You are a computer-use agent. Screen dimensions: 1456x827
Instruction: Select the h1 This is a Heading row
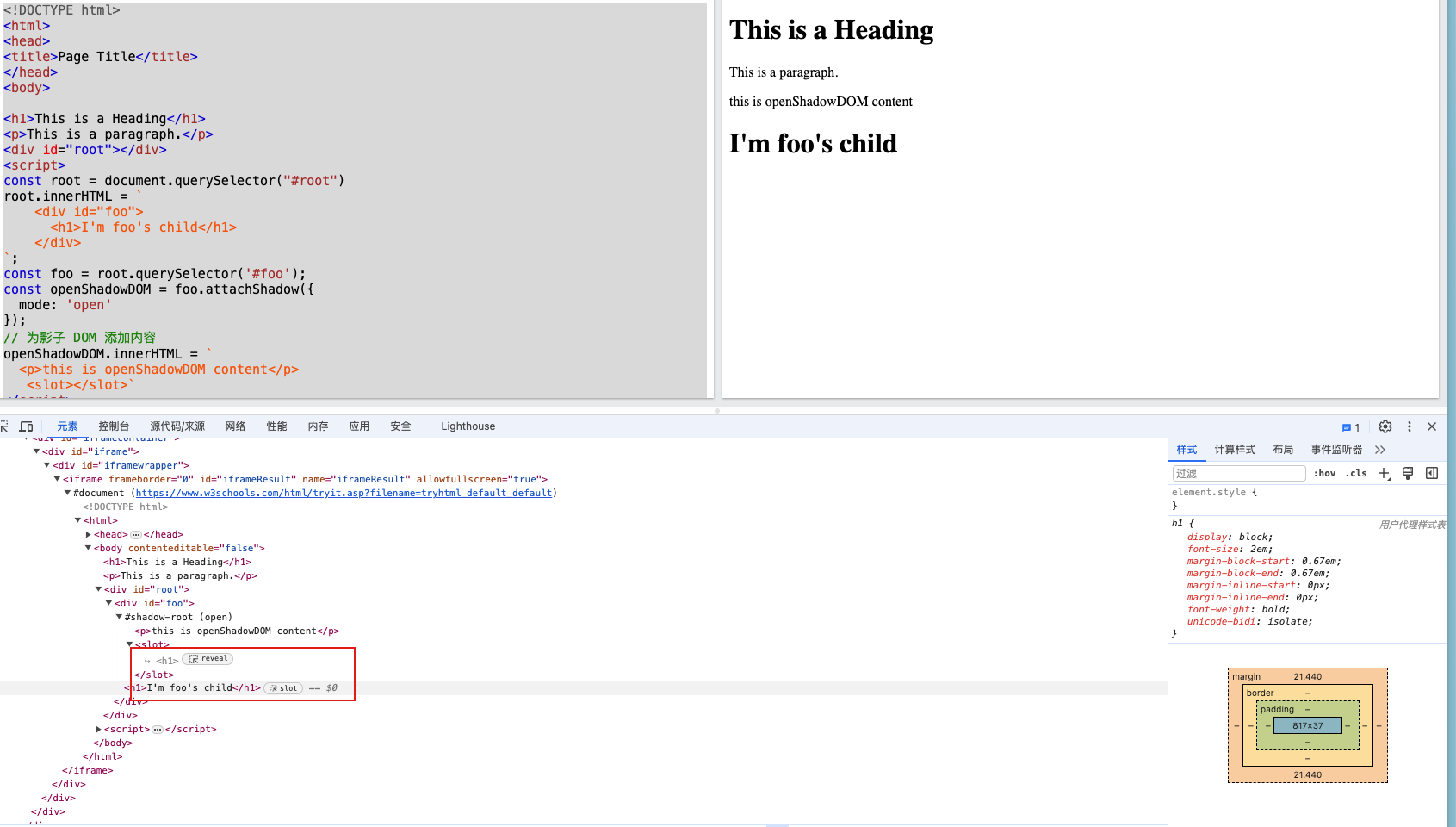click(177, 563)
